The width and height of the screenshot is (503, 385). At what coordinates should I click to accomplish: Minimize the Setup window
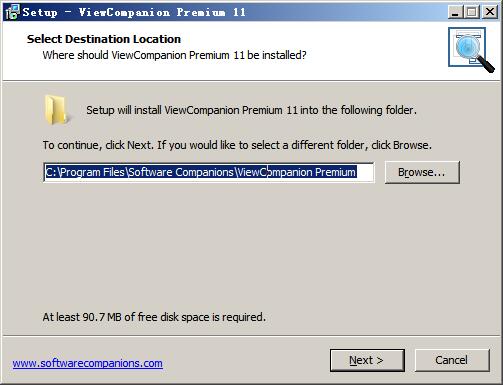[x=455, y=12]
